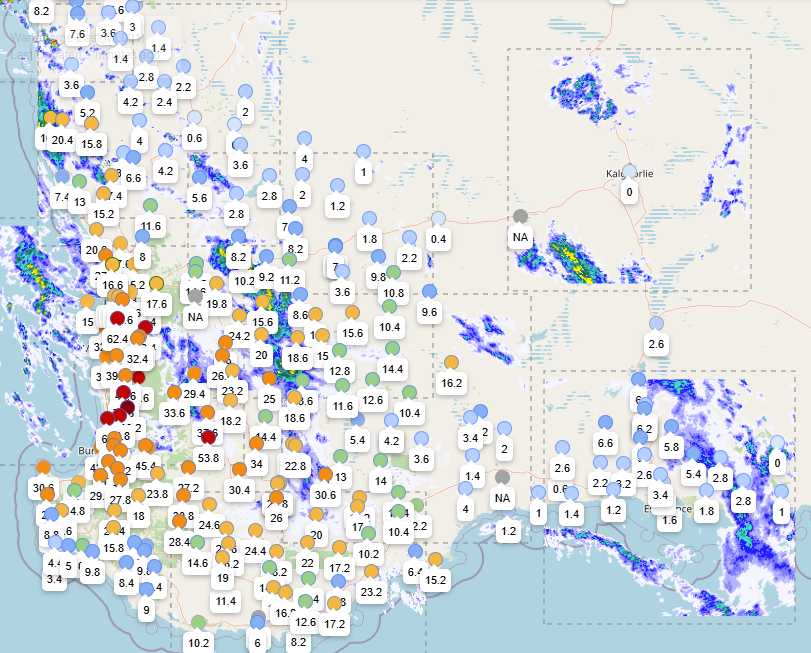Click the 9.2 station marker
This screenshot has width=811, height=653.
pos(266,256)
